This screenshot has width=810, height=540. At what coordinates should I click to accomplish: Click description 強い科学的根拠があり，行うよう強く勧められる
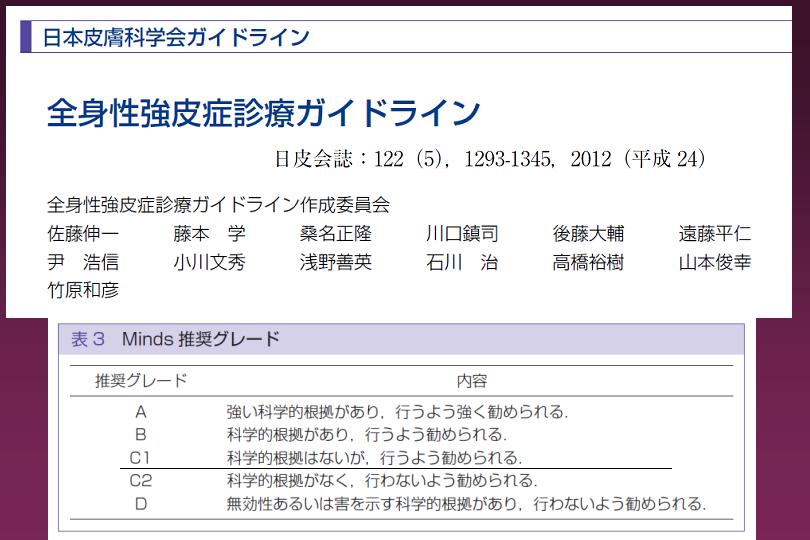[x=397, y=412]
